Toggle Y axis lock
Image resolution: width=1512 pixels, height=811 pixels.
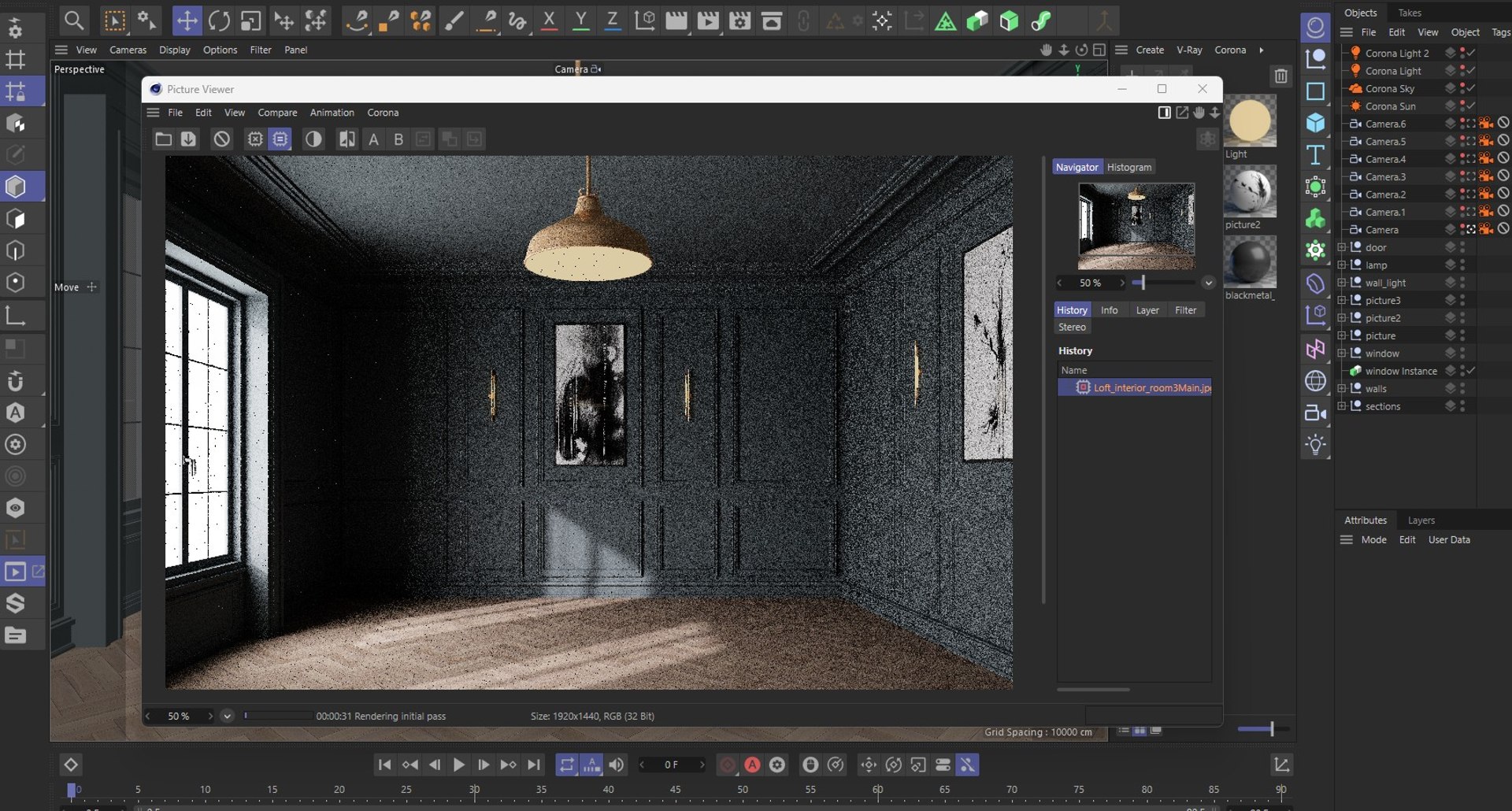click(x=580, y=20)
